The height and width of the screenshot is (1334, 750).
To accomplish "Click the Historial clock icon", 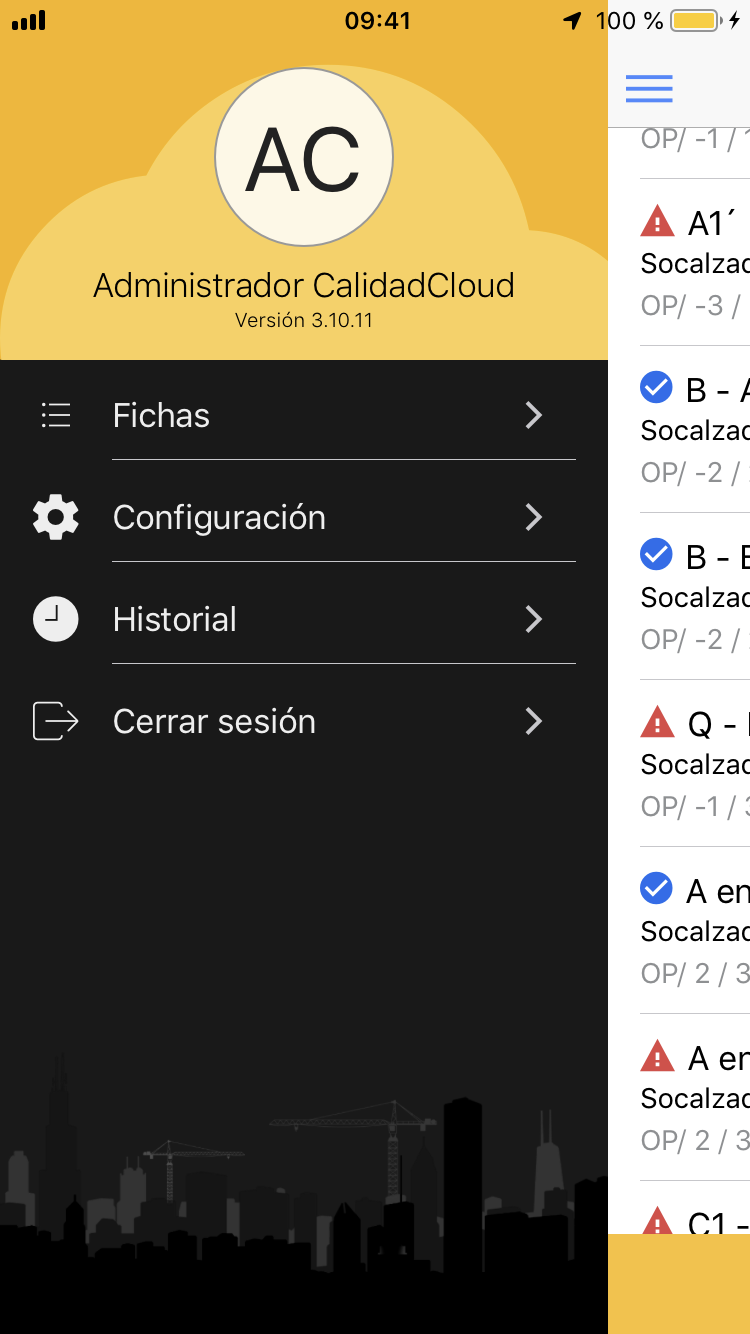I will 56,619.
